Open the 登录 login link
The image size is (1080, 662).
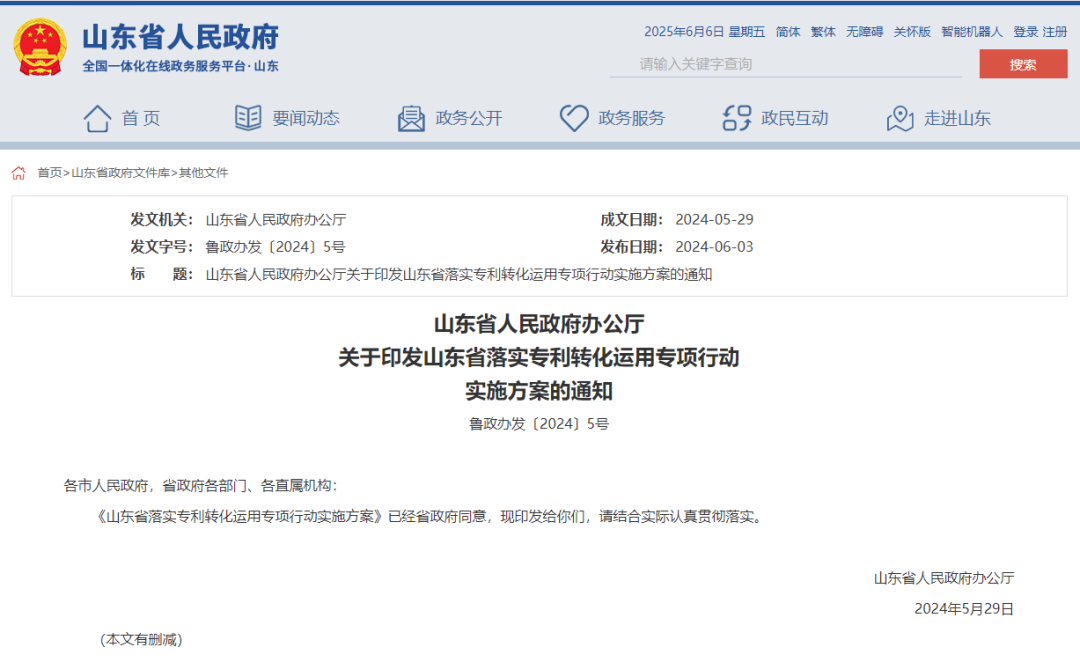click(1025, 32)
